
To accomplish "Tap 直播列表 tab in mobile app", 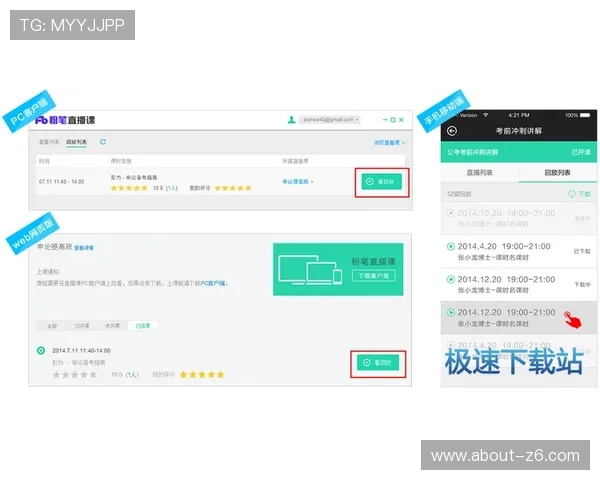I will 479,173.
